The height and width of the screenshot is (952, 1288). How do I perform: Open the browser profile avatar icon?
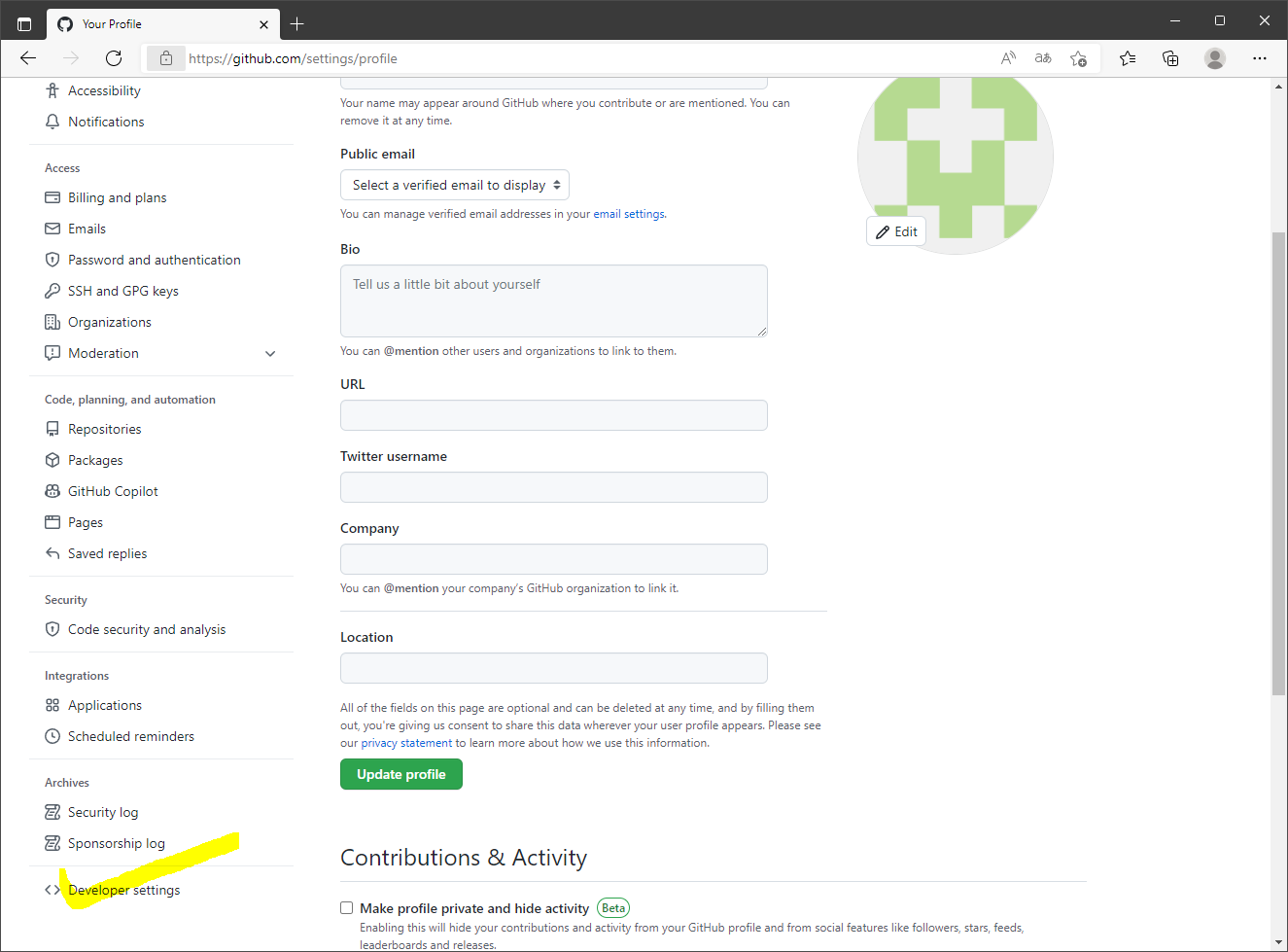tap(1215, 58)
